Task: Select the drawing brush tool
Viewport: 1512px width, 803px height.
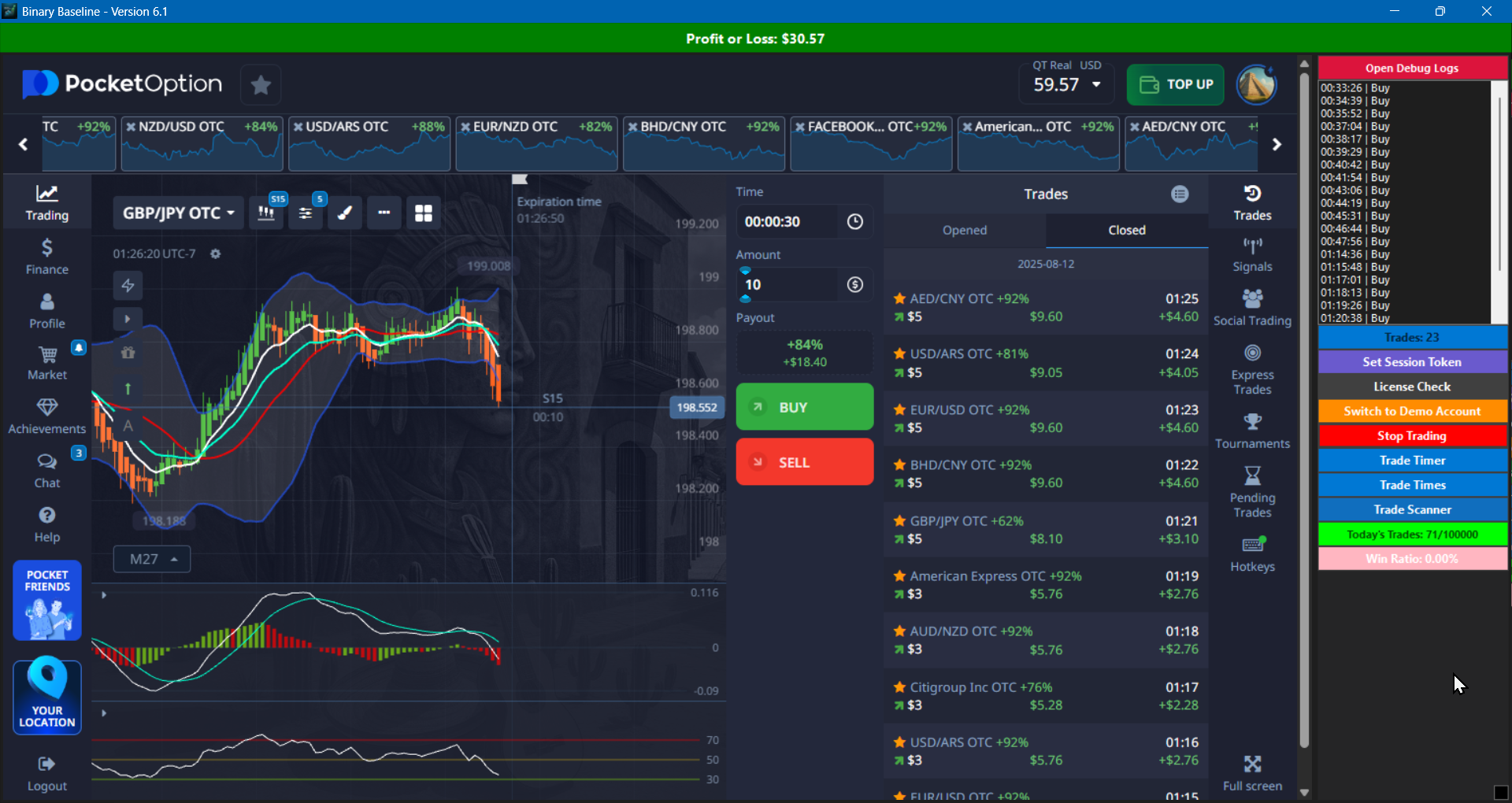Action: click(x=345, y=213)
